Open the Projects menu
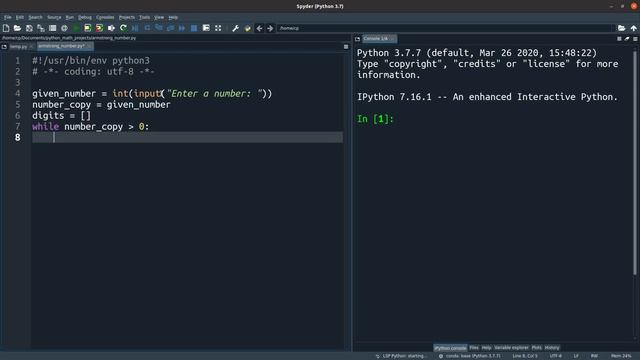 point(127,17)
